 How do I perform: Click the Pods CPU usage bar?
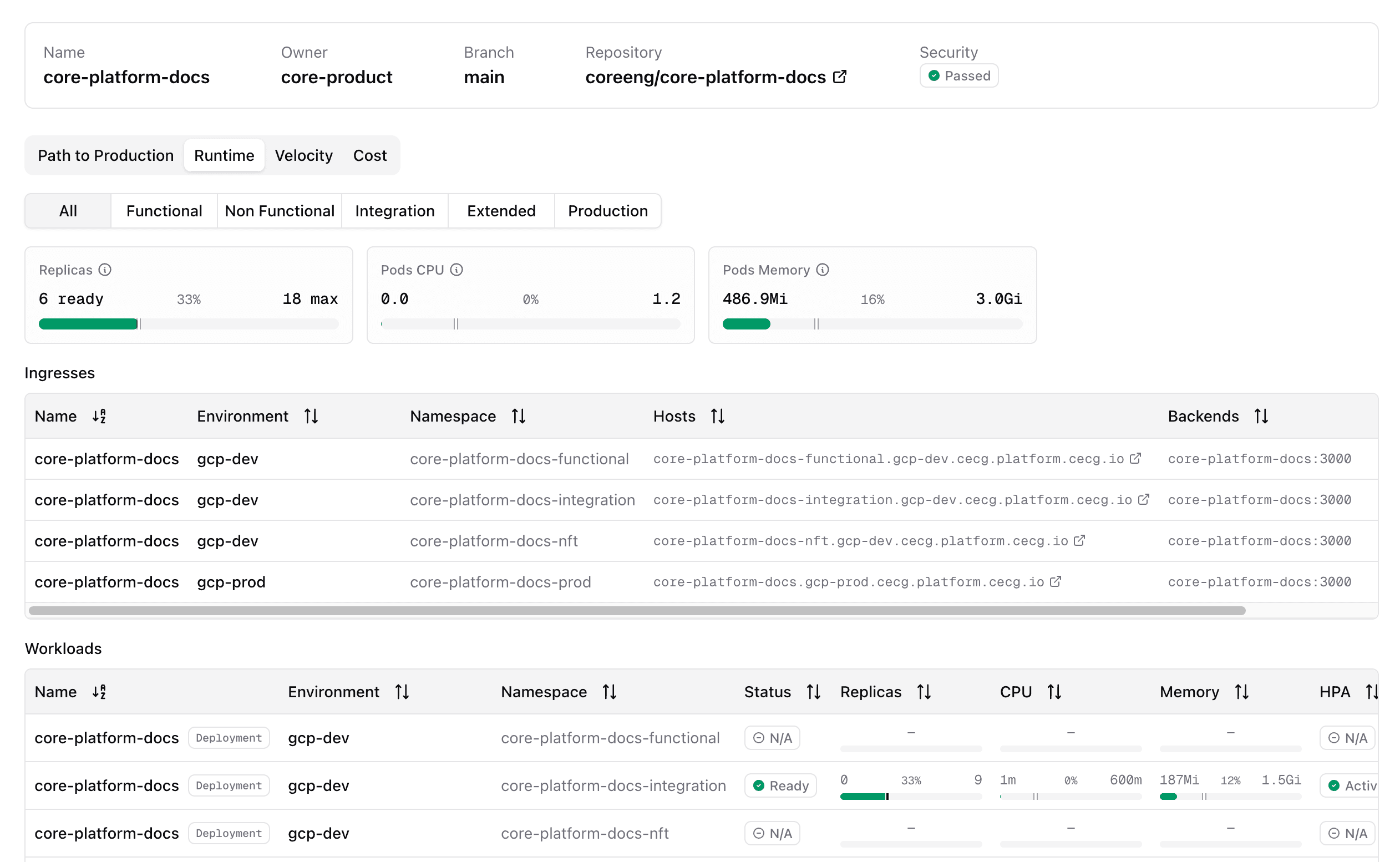(531, 324)
